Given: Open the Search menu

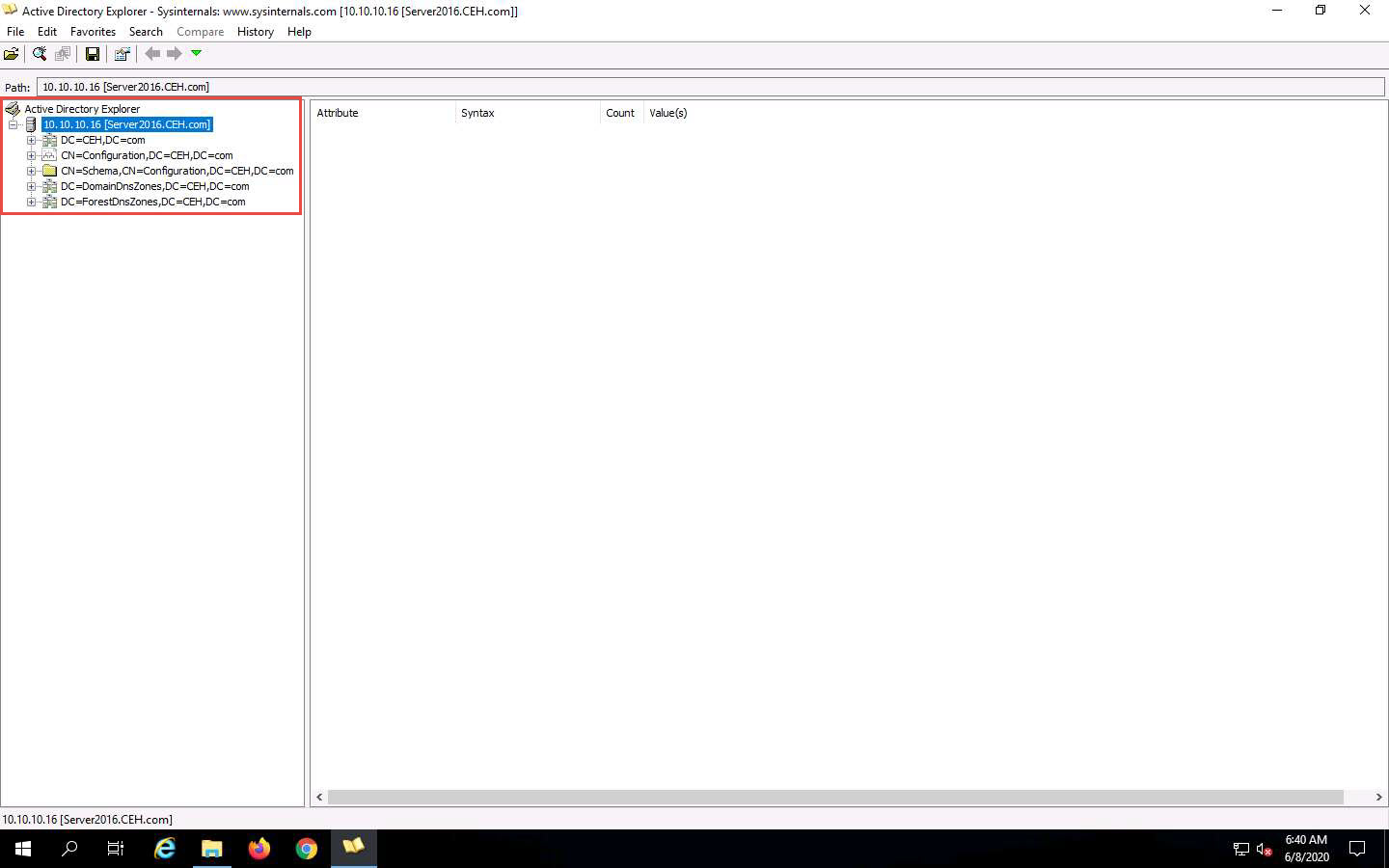Looking at the screenshot, I should [x=146, y=32].
